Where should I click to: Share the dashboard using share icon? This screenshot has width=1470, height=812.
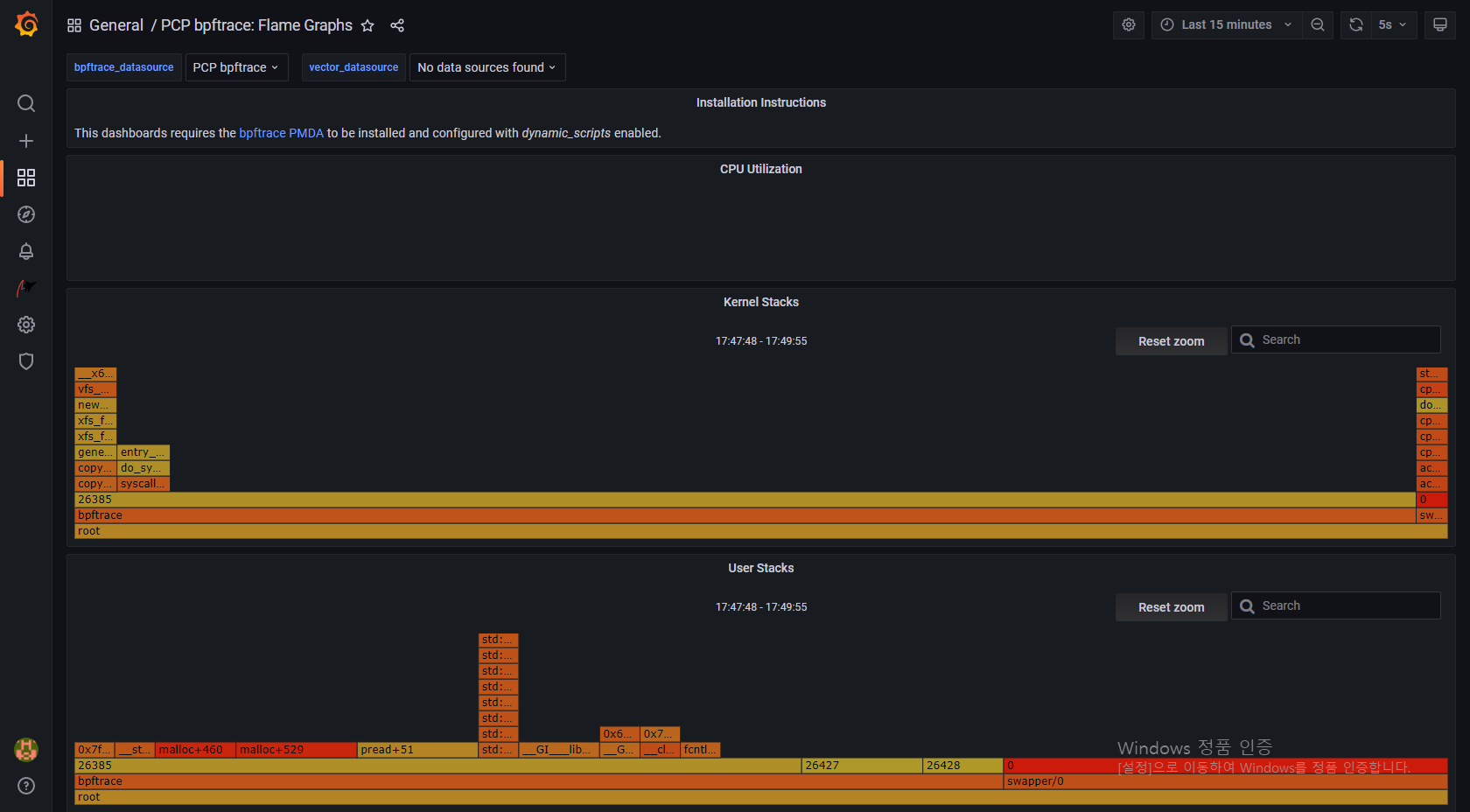point(397,25)
